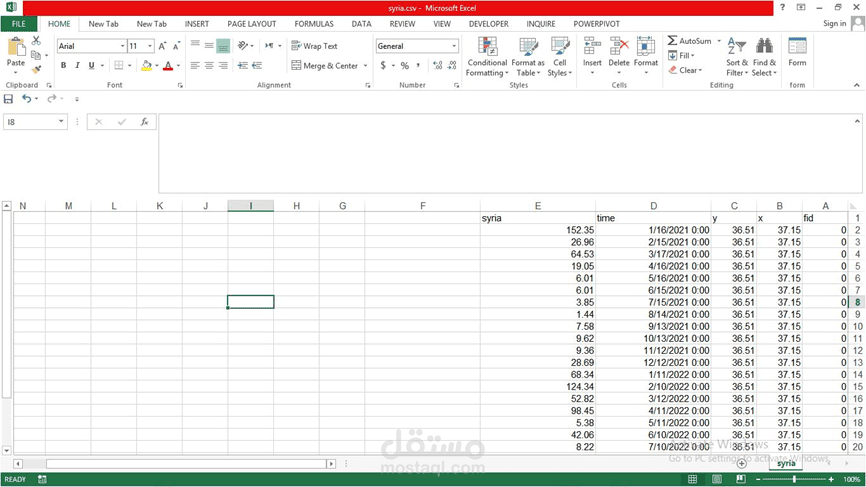Click Undo arrow icon
The width and height of the screenshot is (866, 487).
(x=26, y=99)
